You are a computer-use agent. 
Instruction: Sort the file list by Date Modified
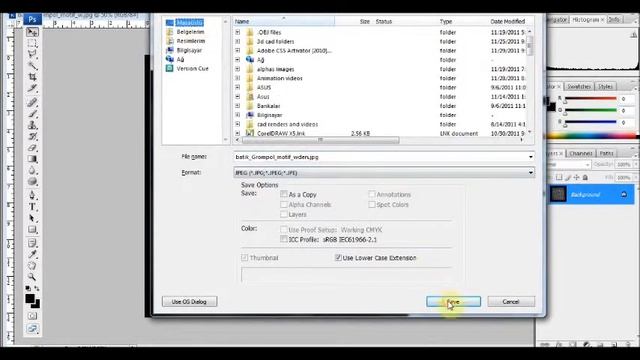[508, 21]
